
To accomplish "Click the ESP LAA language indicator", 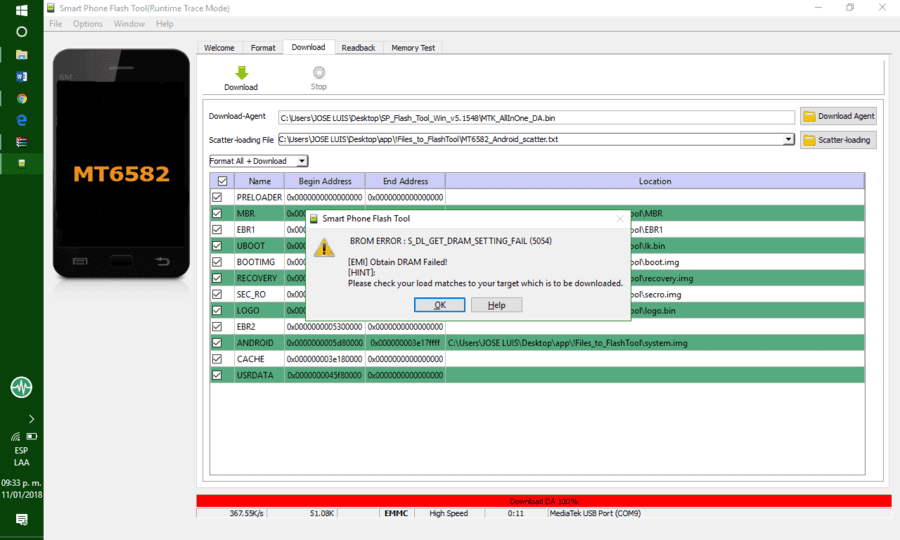I will pyautogui.click(x=21, y=457).
